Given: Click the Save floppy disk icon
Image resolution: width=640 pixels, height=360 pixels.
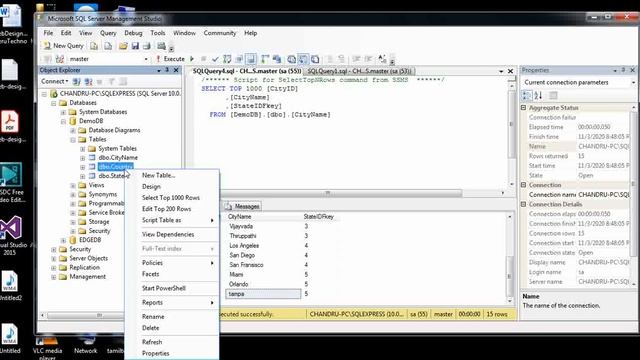Looking at the screenshot, I should coord(135,46).
